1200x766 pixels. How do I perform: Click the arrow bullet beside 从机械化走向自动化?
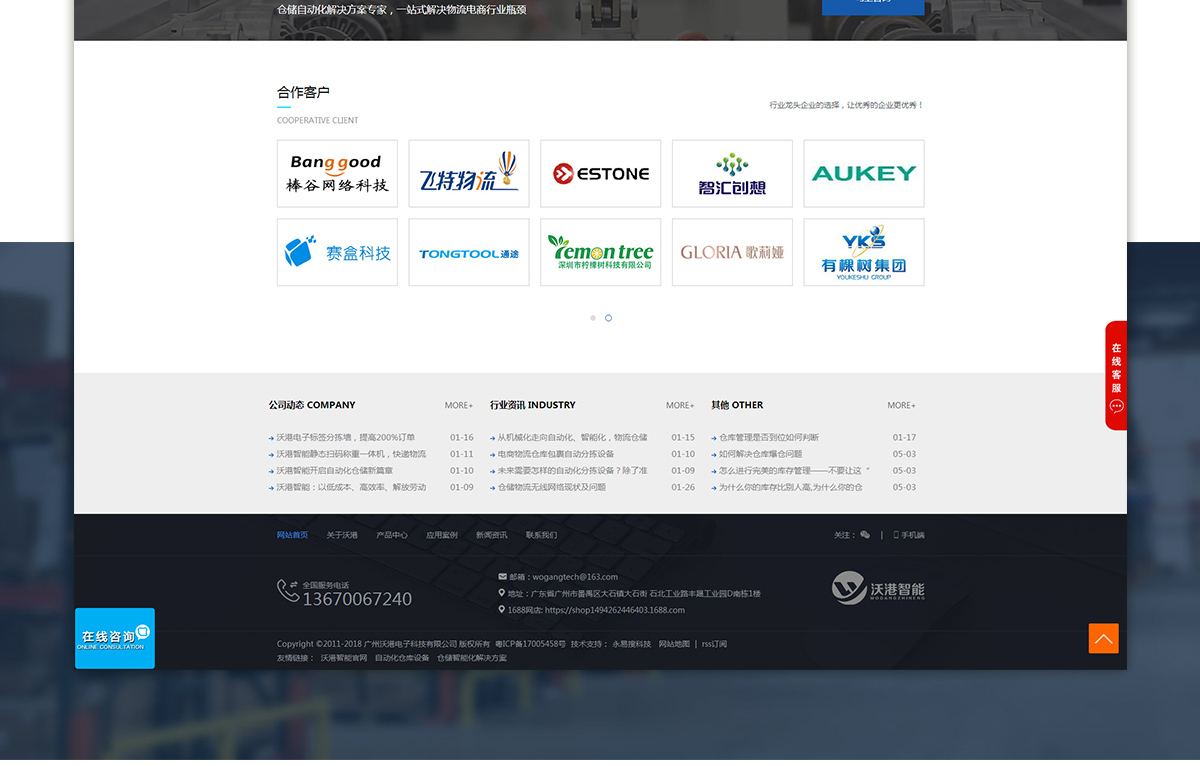[x=492, y=438]
